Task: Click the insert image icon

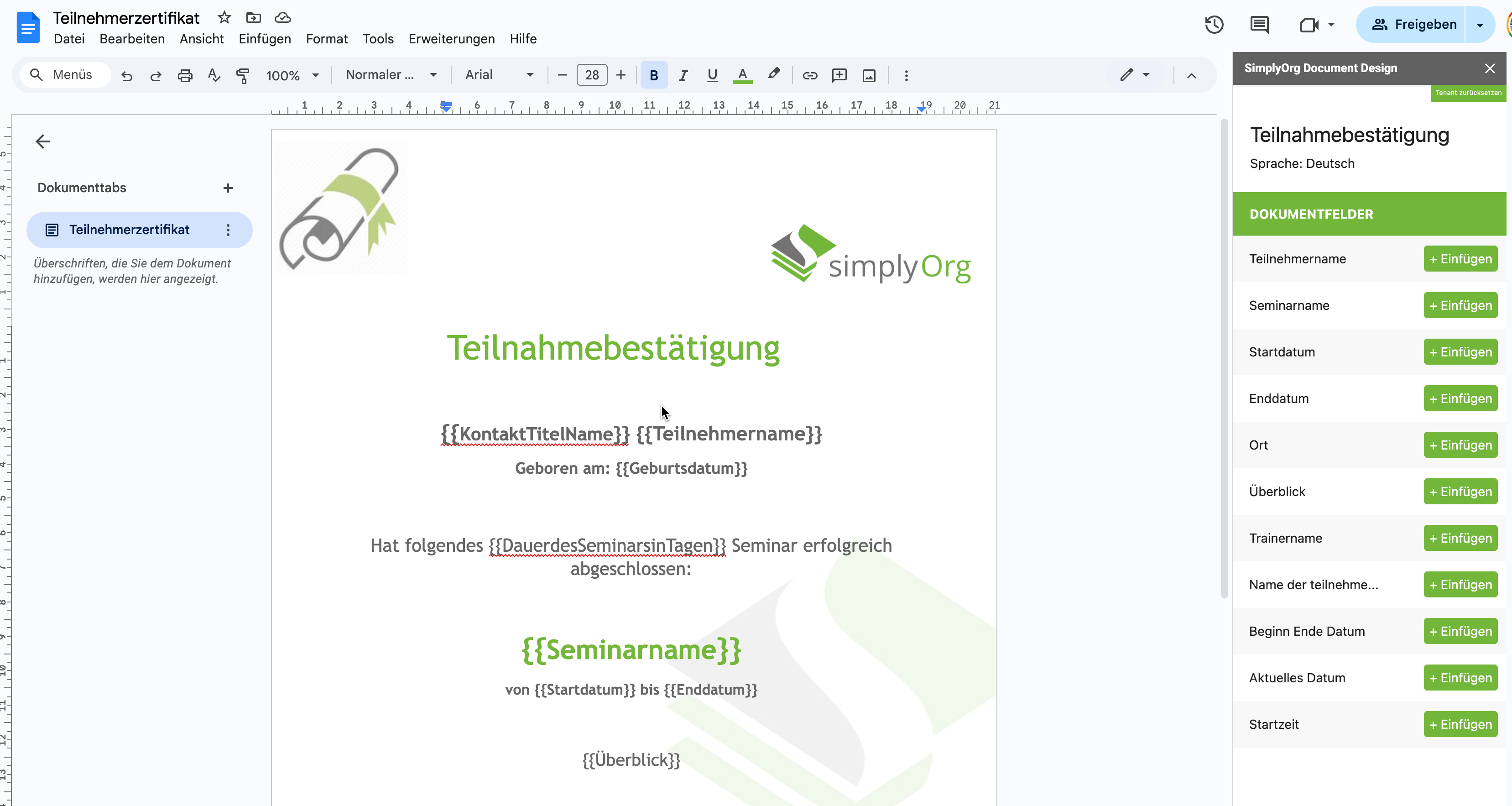Action: click(869, 75)
